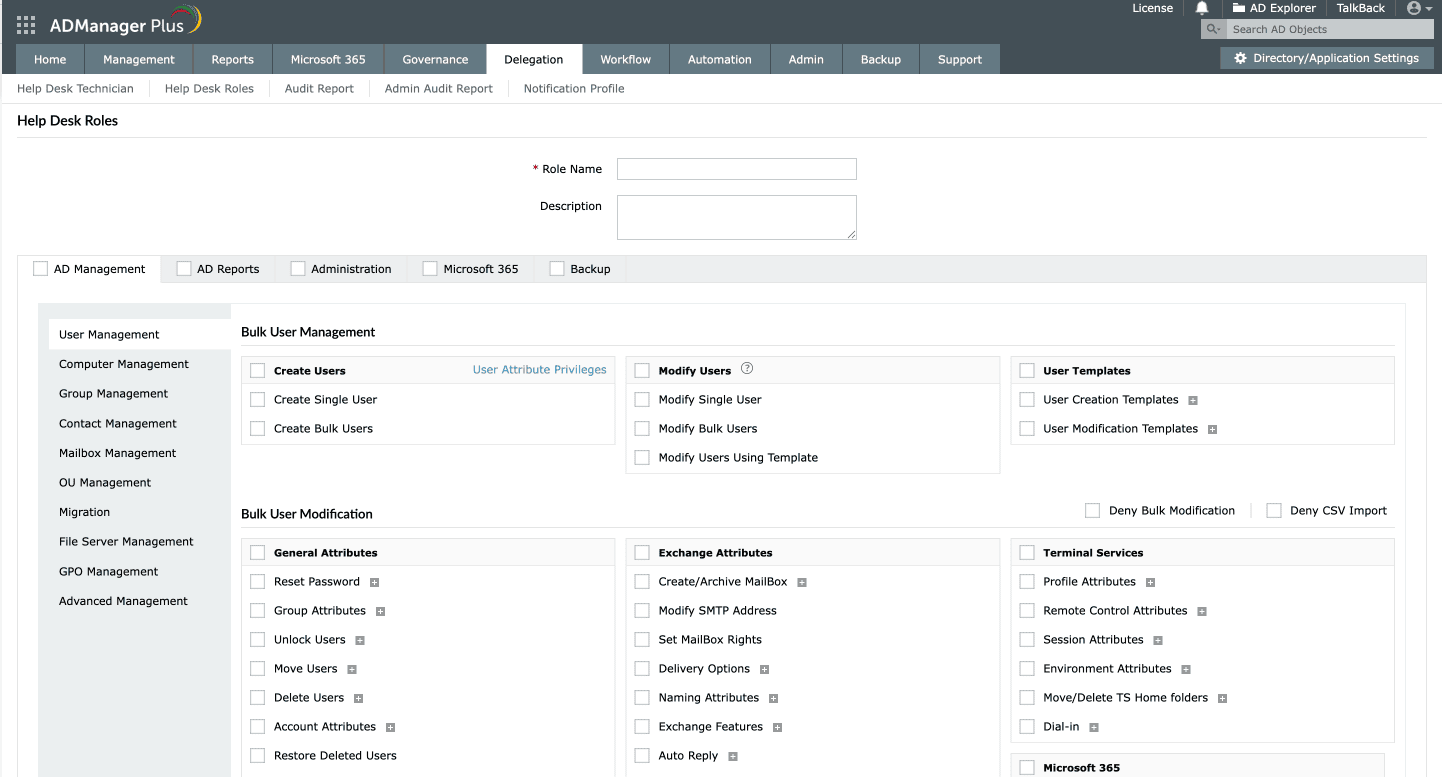This screenshot has height=777, width=1442.
Task: Check the Create Users checkbox
Action: (x=257, y=370)
